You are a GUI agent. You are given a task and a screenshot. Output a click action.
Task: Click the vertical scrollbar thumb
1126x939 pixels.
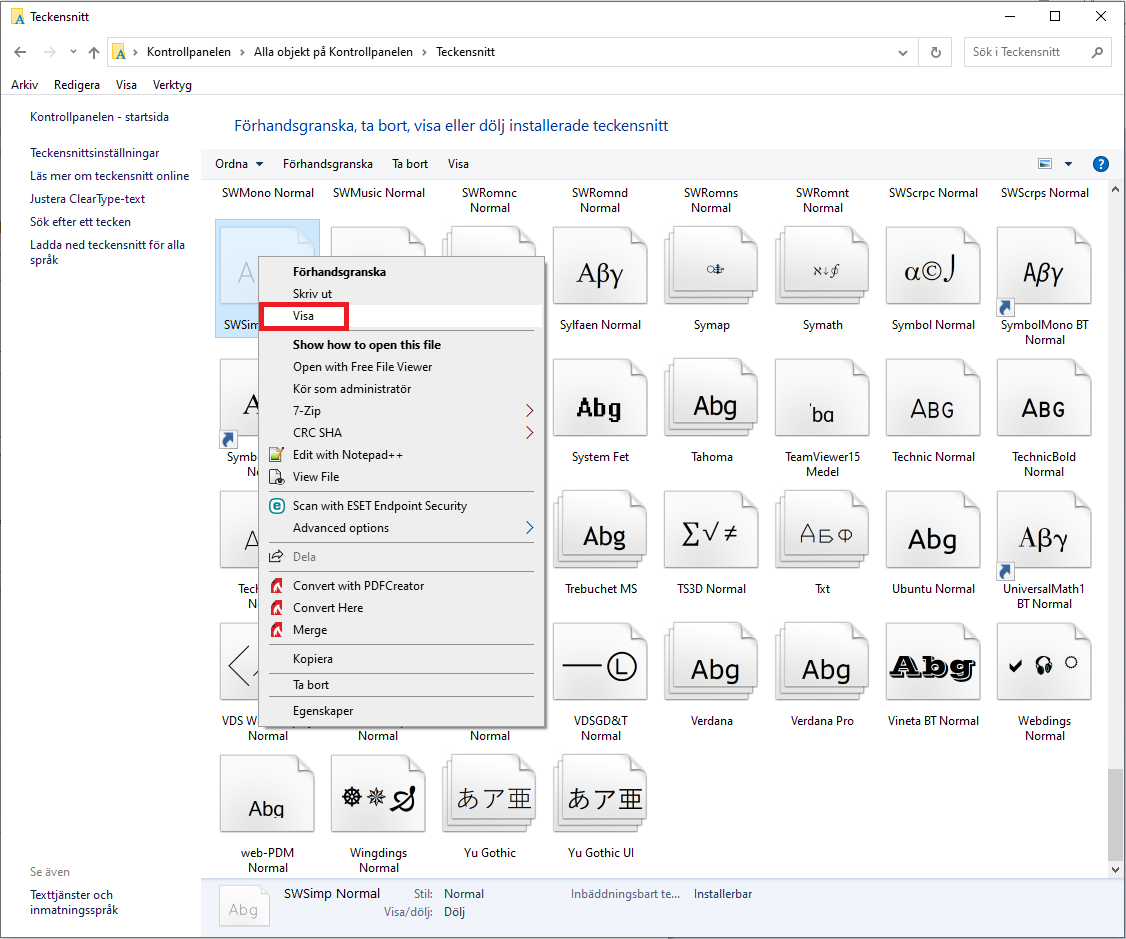(1115, 815)
